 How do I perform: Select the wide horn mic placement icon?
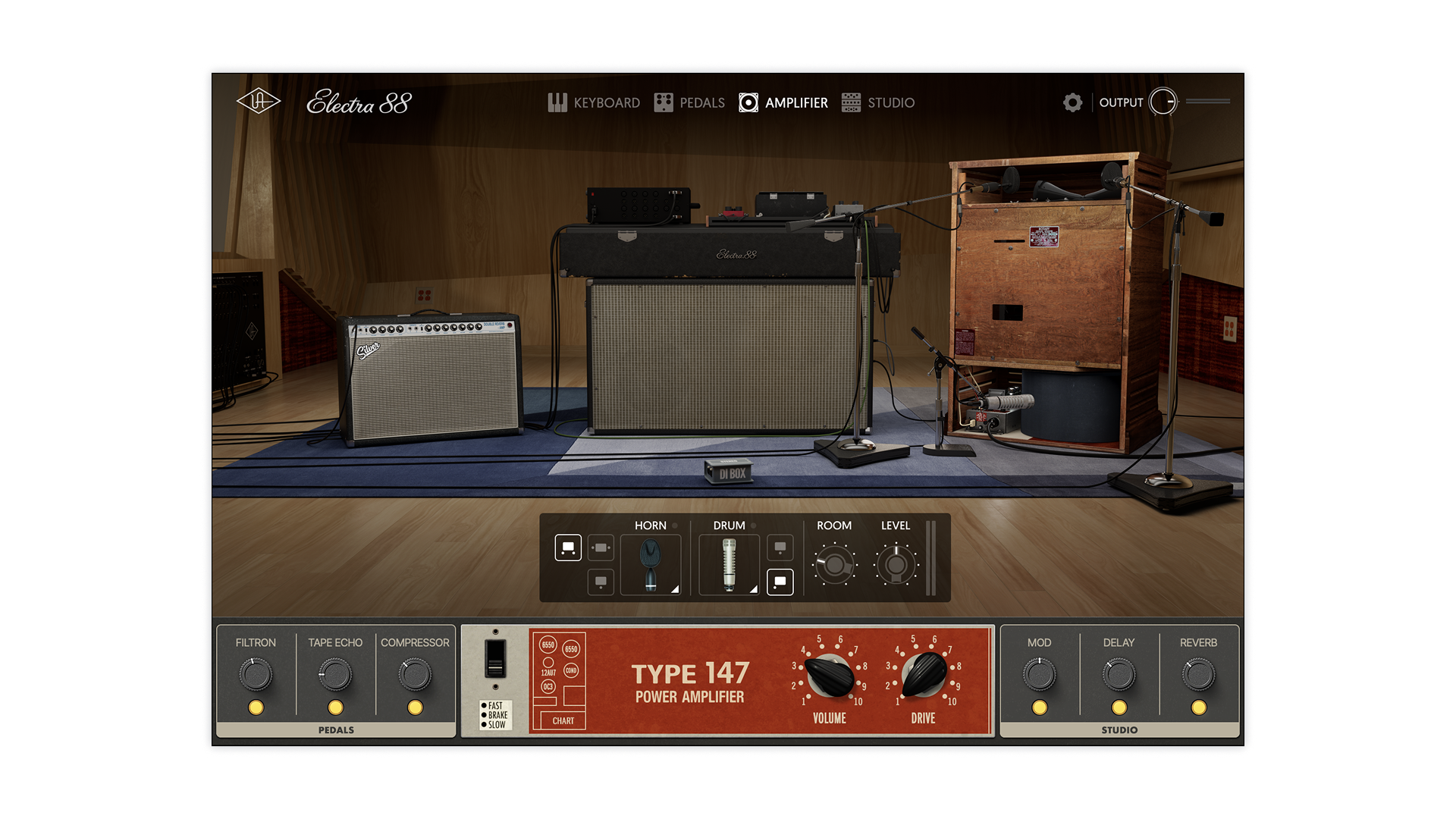(601, 548)
